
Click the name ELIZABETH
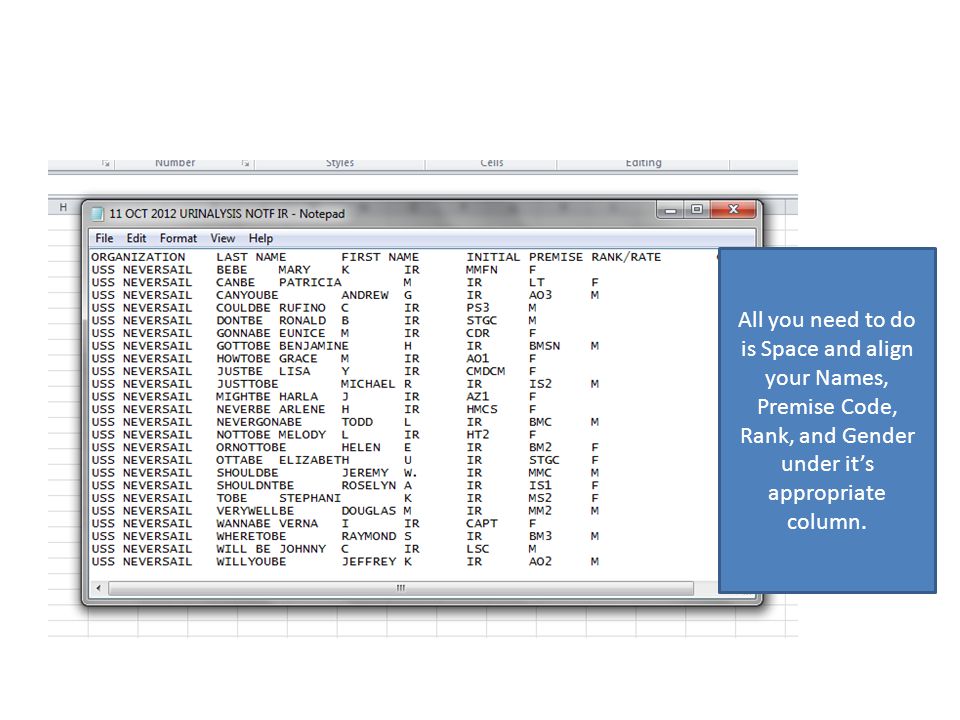(x=314, y=460)
